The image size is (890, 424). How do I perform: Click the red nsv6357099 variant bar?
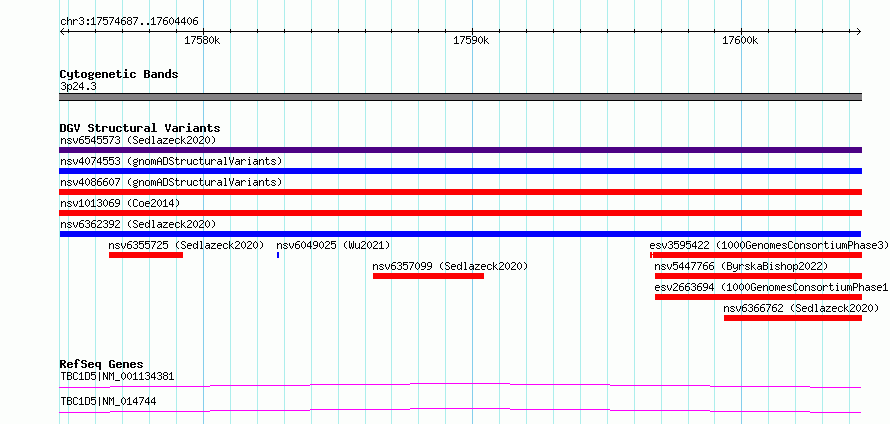click(x=429, y=276)
